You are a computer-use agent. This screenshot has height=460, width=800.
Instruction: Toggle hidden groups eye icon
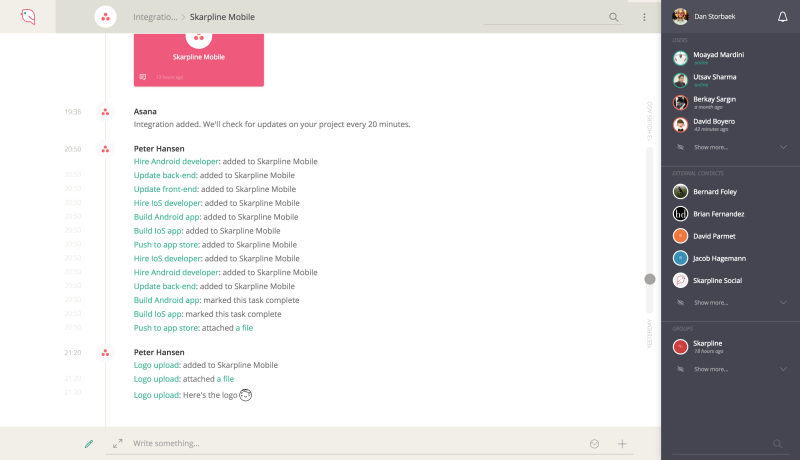680,369
